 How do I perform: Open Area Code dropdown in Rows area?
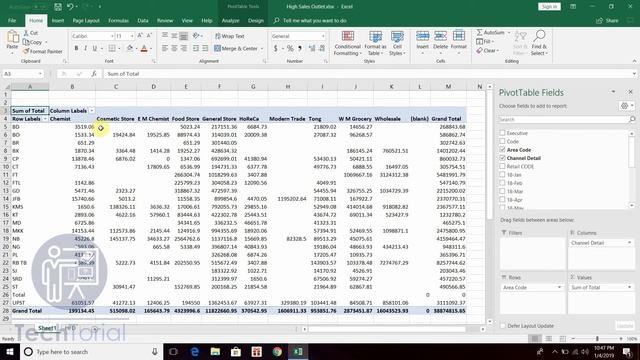pos(559,287)
